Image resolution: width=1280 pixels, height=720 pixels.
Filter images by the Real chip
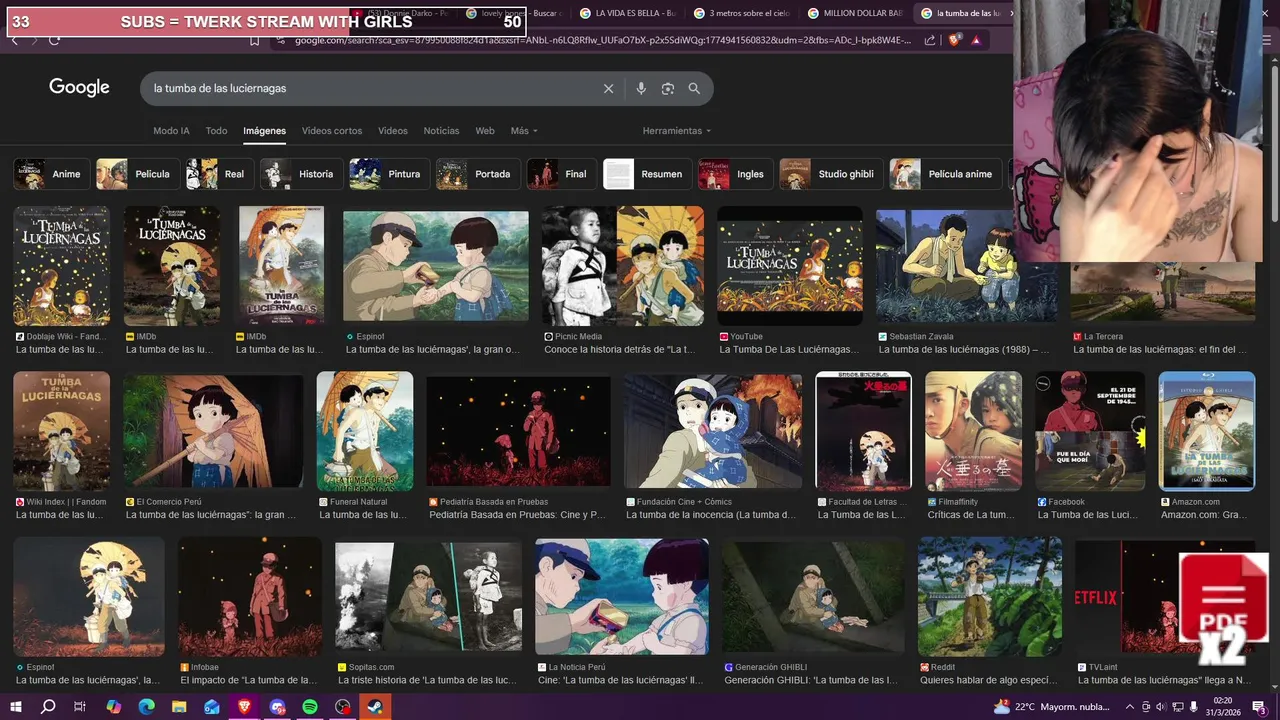(x=220, y=174)
